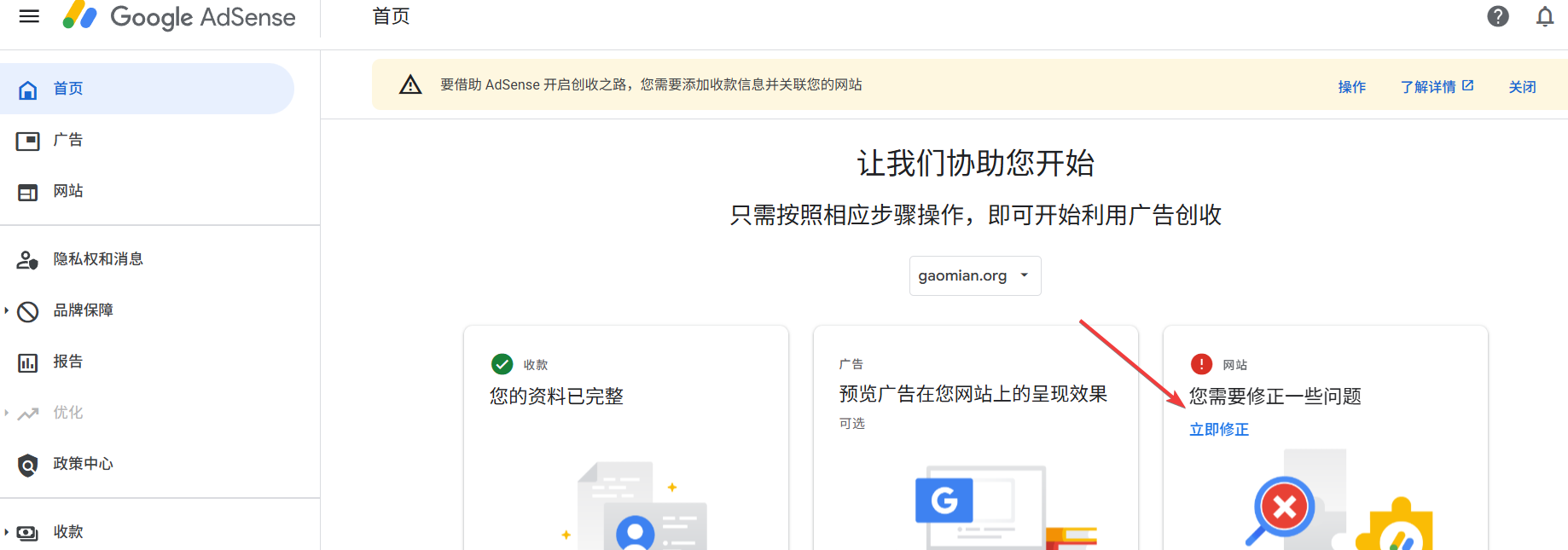This screenshot has width=1568, height=550.
Task: Expand the 优化 section arrow
Action: pyautogui.click(x=6, y=413)
